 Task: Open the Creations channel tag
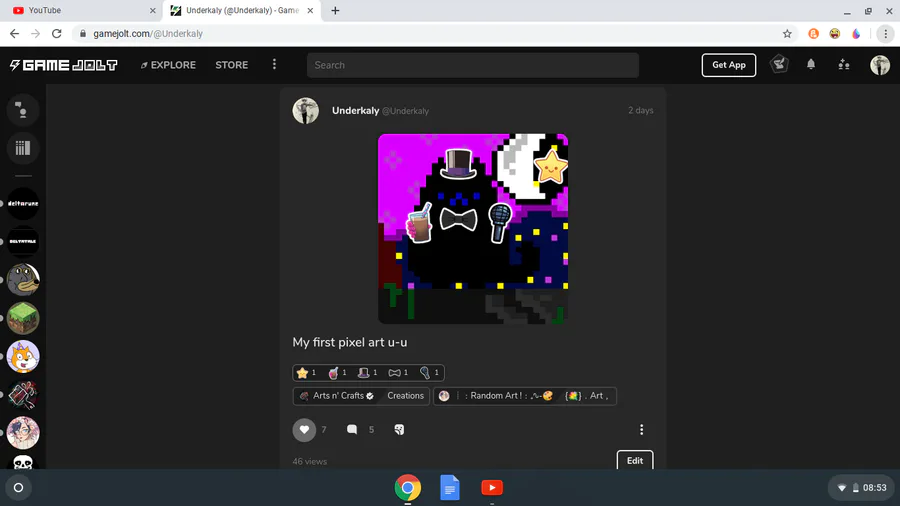click(x=405, y=396)
